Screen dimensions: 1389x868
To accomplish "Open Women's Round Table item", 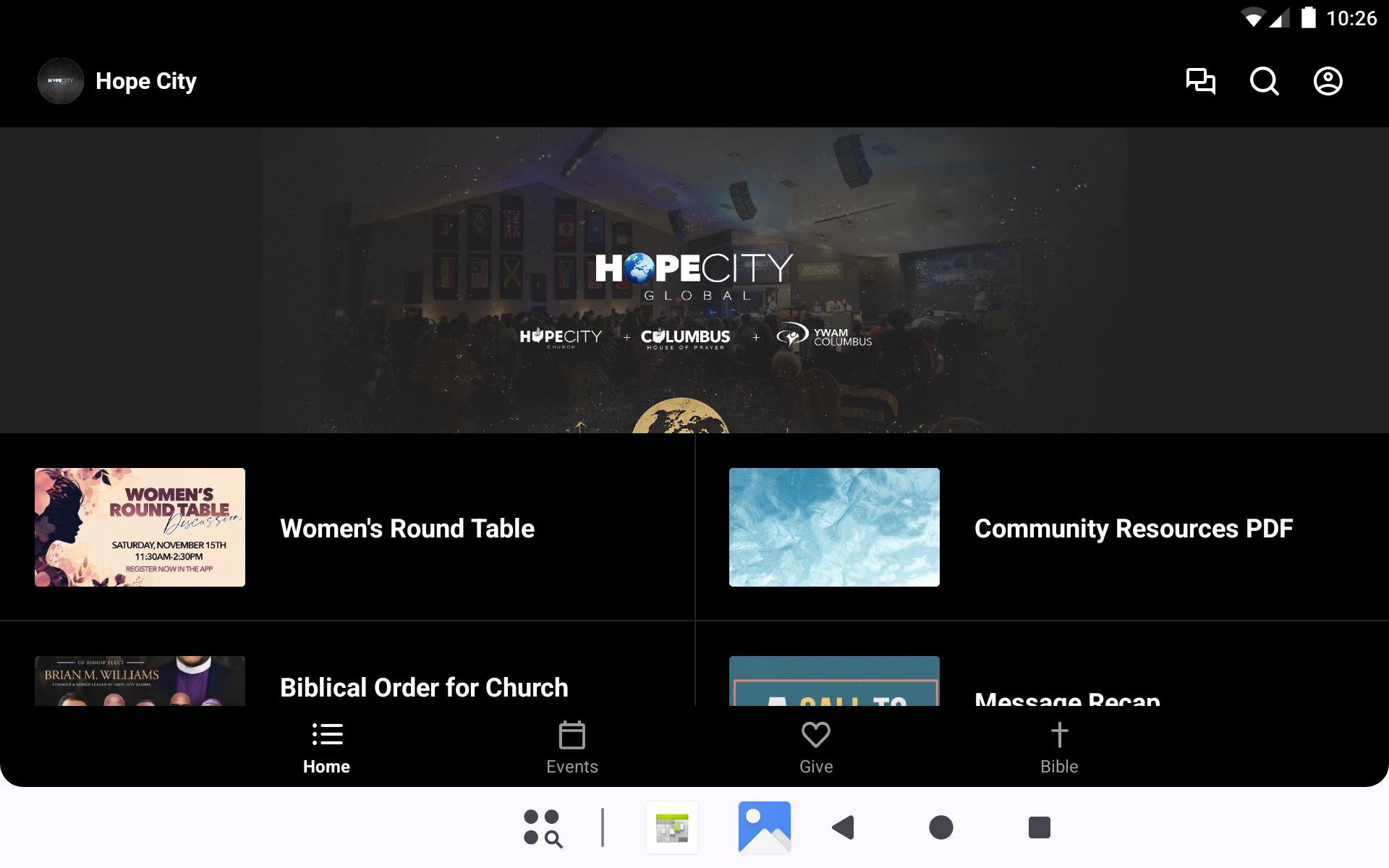I will click(x=407, y=529).
